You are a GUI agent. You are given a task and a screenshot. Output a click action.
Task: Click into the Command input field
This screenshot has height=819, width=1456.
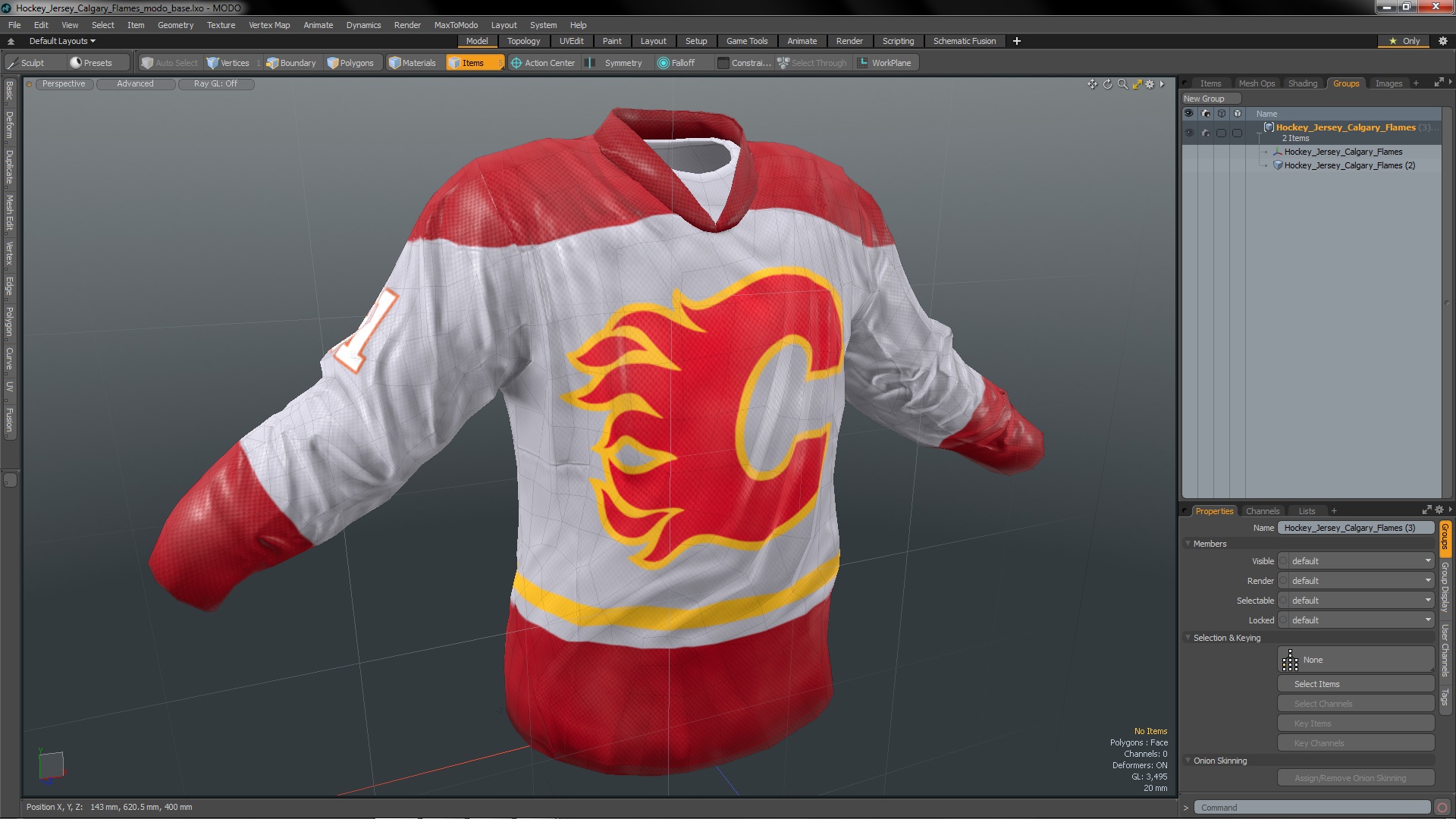coord(1312,808)
